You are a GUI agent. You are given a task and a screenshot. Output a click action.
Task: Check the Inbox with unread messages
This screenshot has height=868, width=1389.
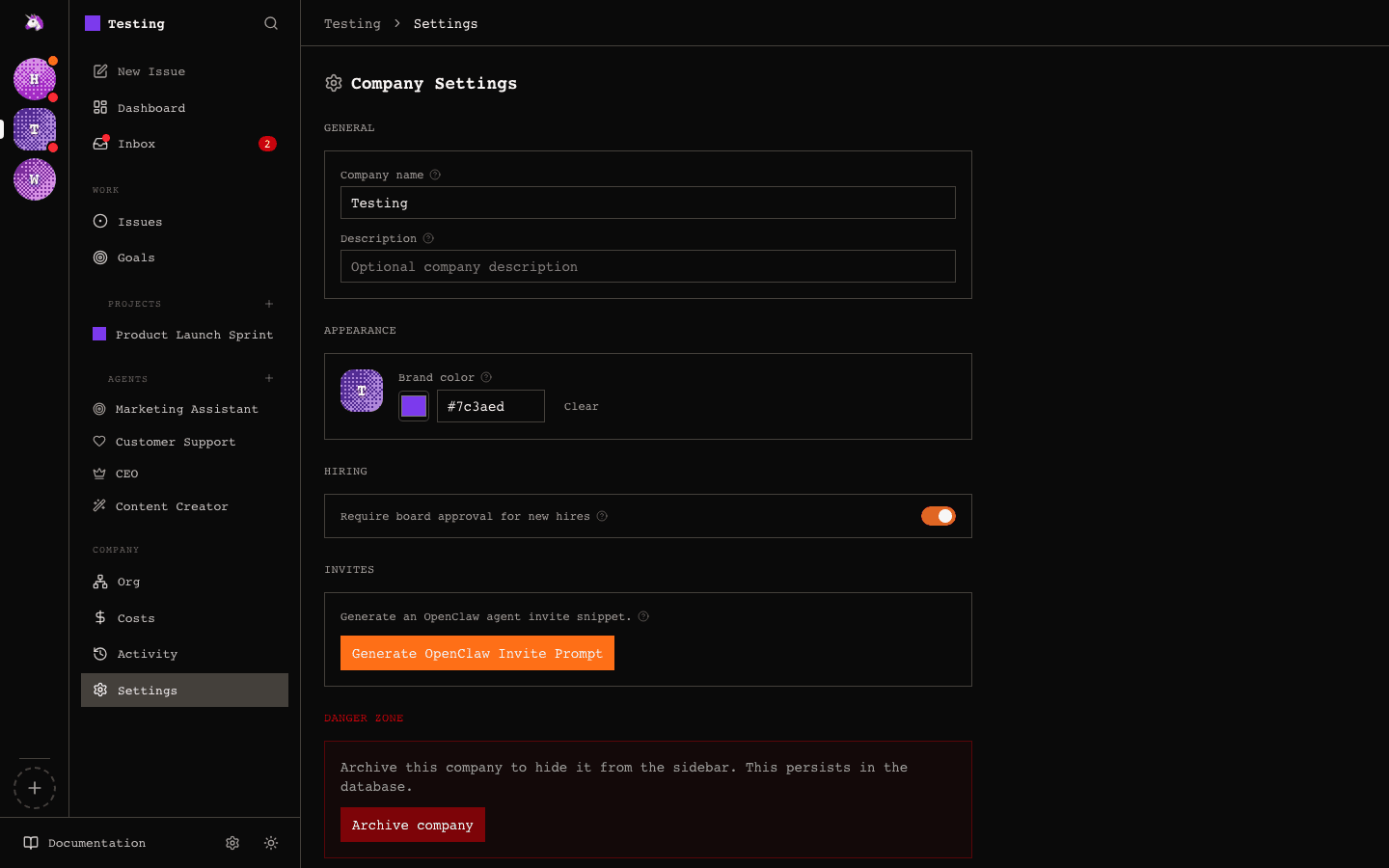pos(136,143)
